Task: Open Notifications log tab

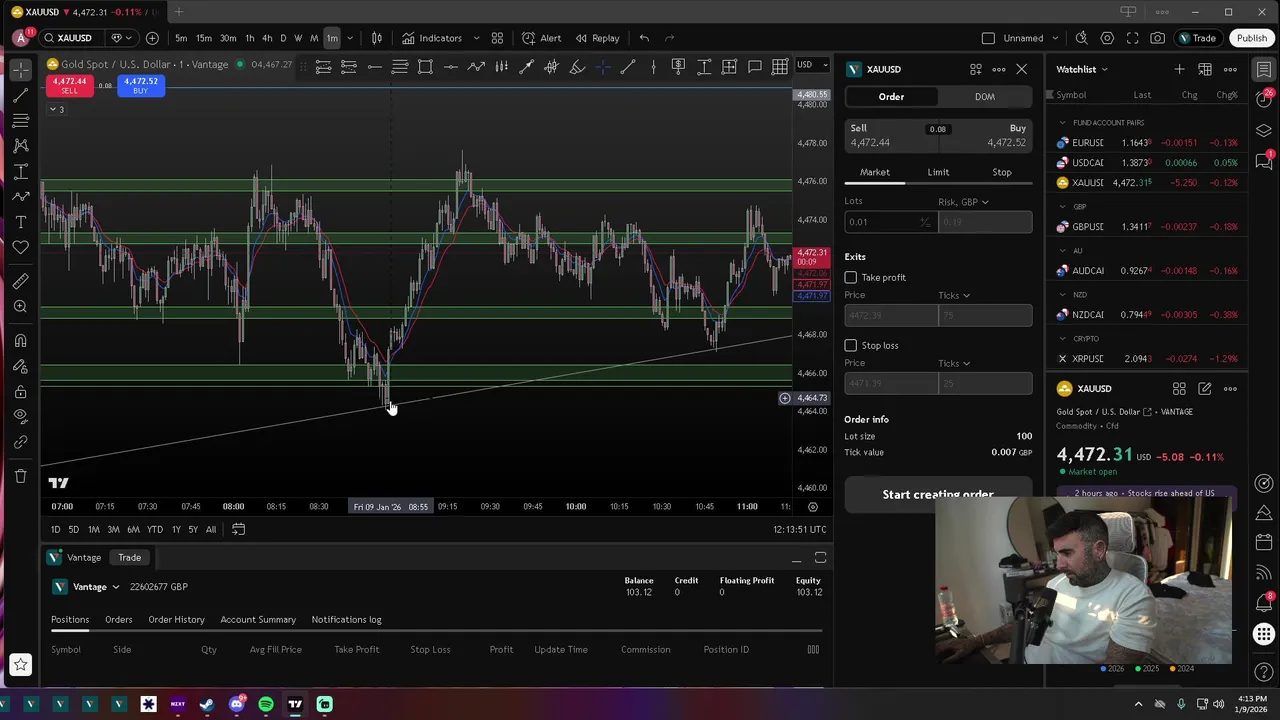Action: (346, 620)
